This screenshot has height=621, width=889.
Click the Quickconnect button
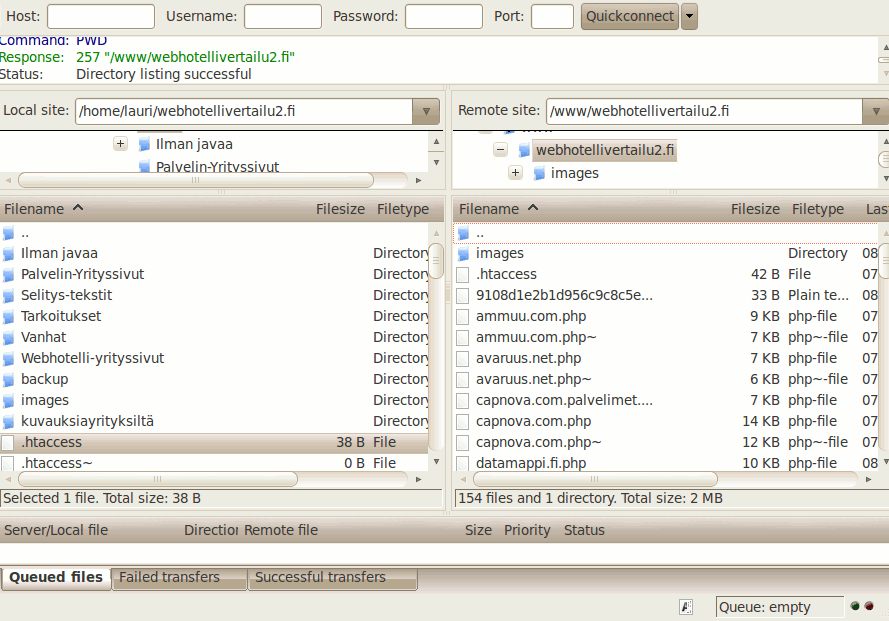[x=629, y=16]
